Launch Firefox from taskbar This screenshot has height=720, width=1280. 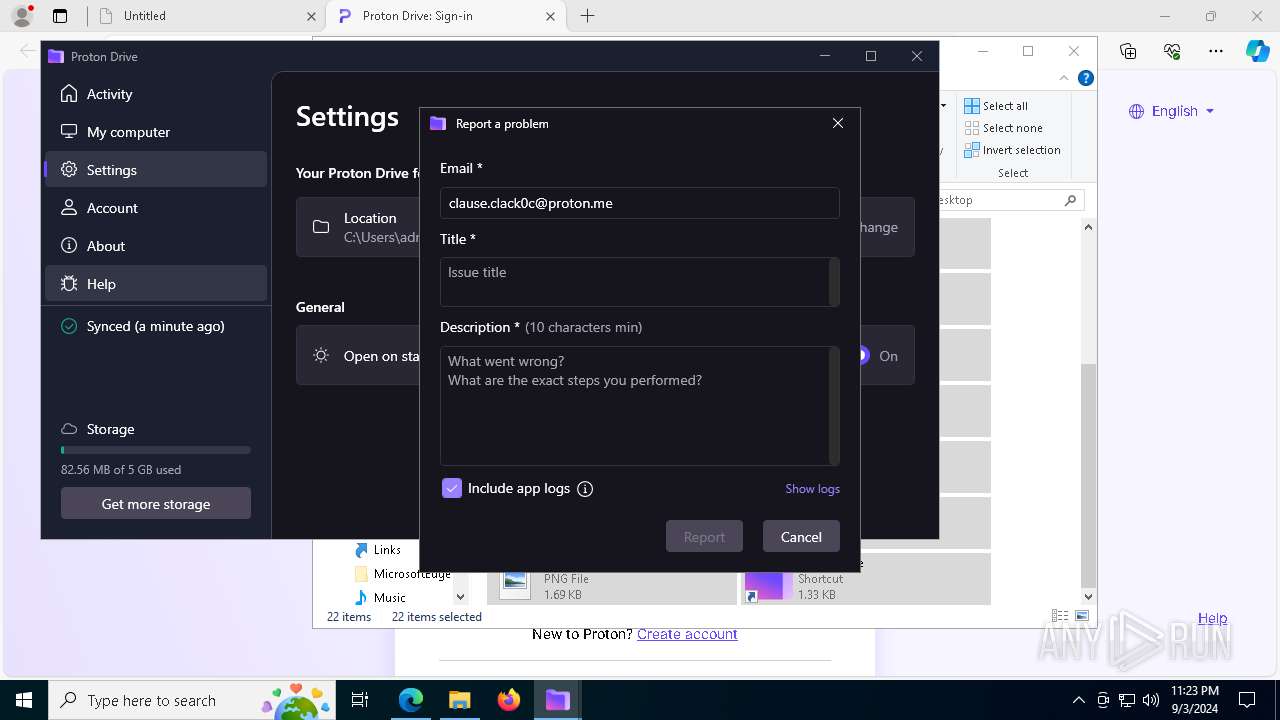click(x=509, y=700)
